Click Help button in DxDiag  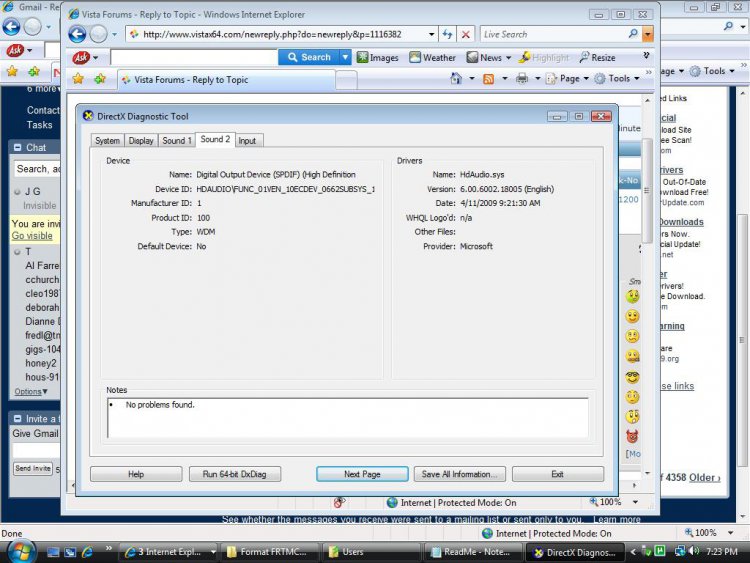136,474
